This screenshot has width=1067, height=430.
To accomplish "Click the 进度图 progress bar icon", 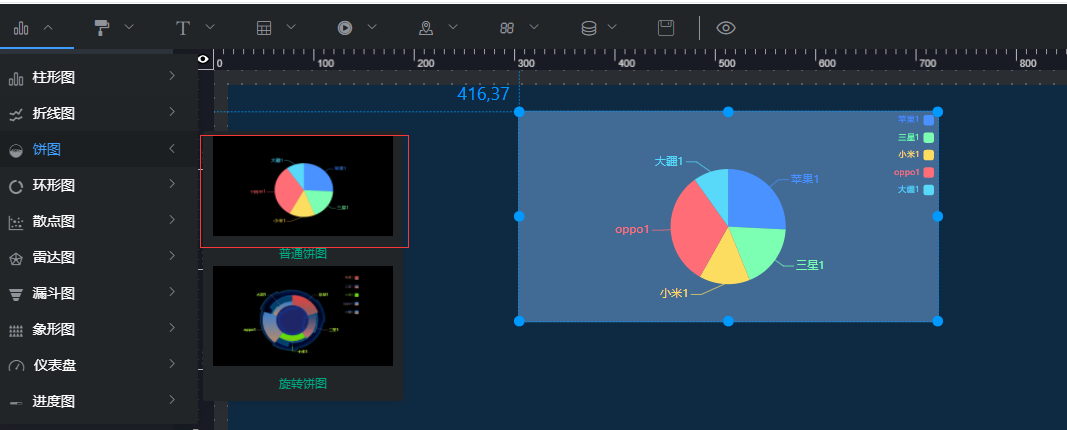I will [16, 403].
